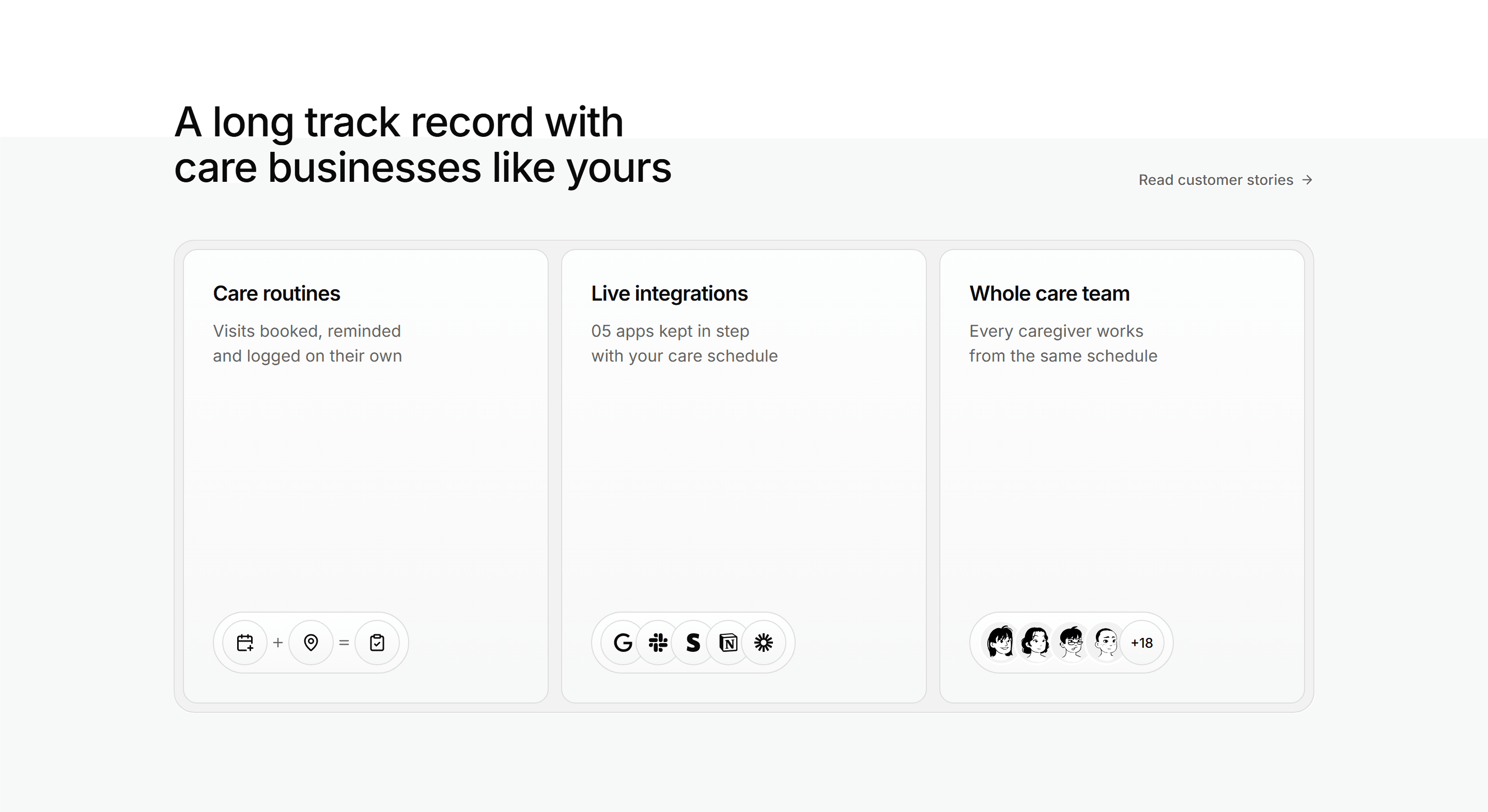Click the arrow next to Read customer stories
Screen dimensions: 1488x812
[1307, 180]
